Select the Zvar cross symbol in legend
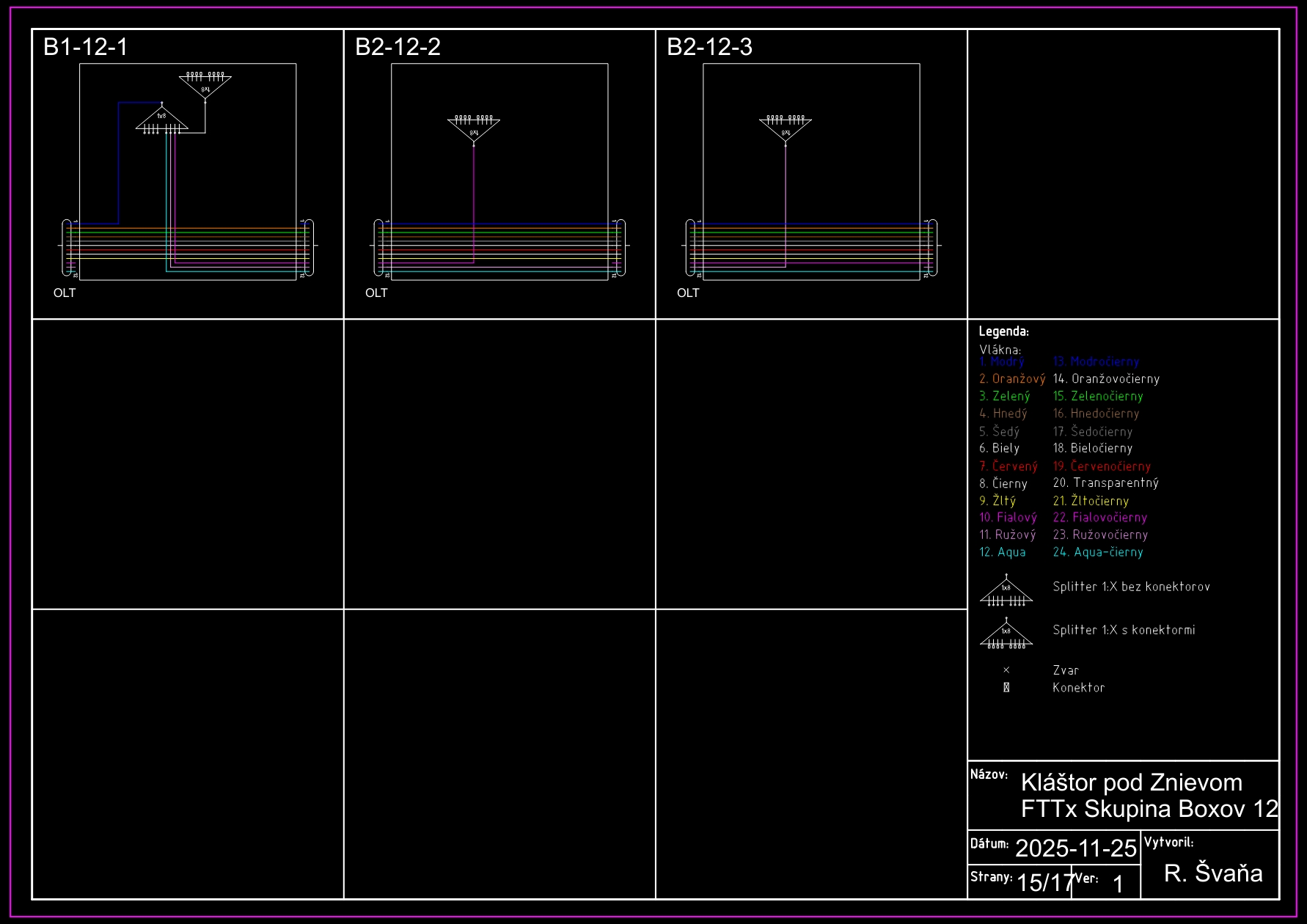The height and width of the screenshot is (924, 1307). [1006, 670]
